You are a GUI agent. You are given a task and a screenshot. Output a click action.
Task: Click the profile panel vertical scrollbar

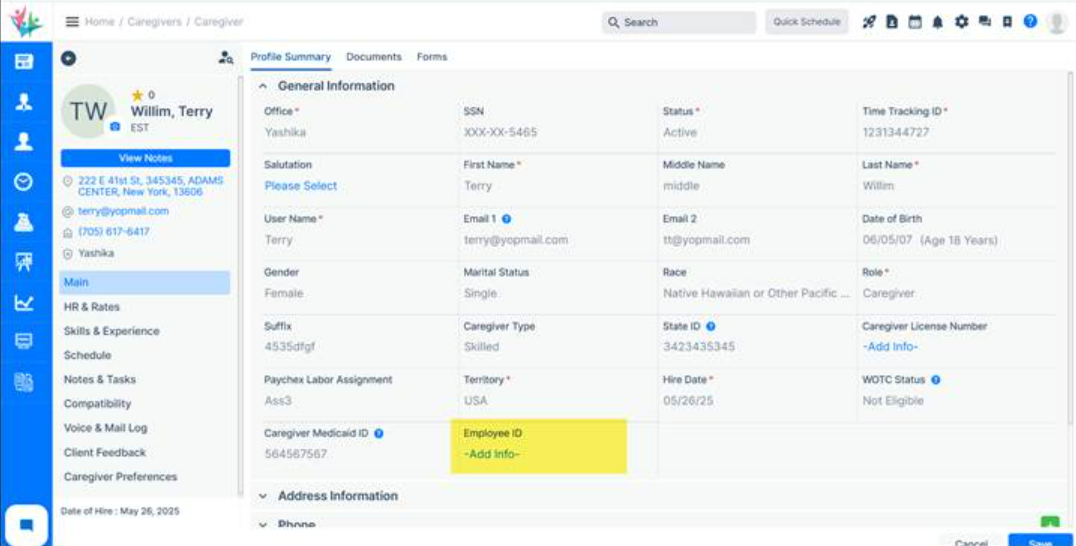(x=240, y=285)
